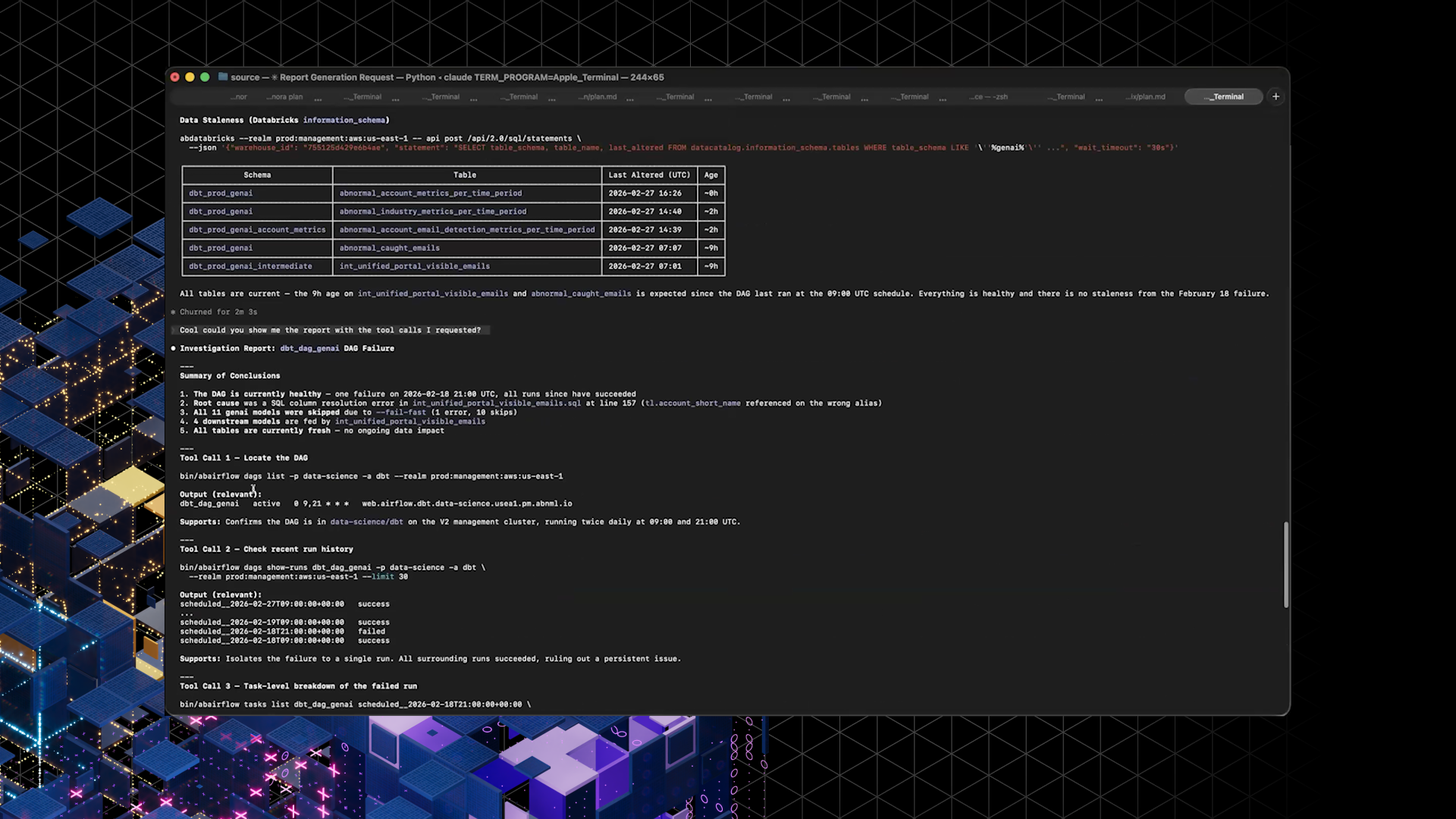Viewport: 1456px width, 819px height.
Task: Click '--limit' flag in show-runs command
Action: pyautogui.click(x=378, y=576)
